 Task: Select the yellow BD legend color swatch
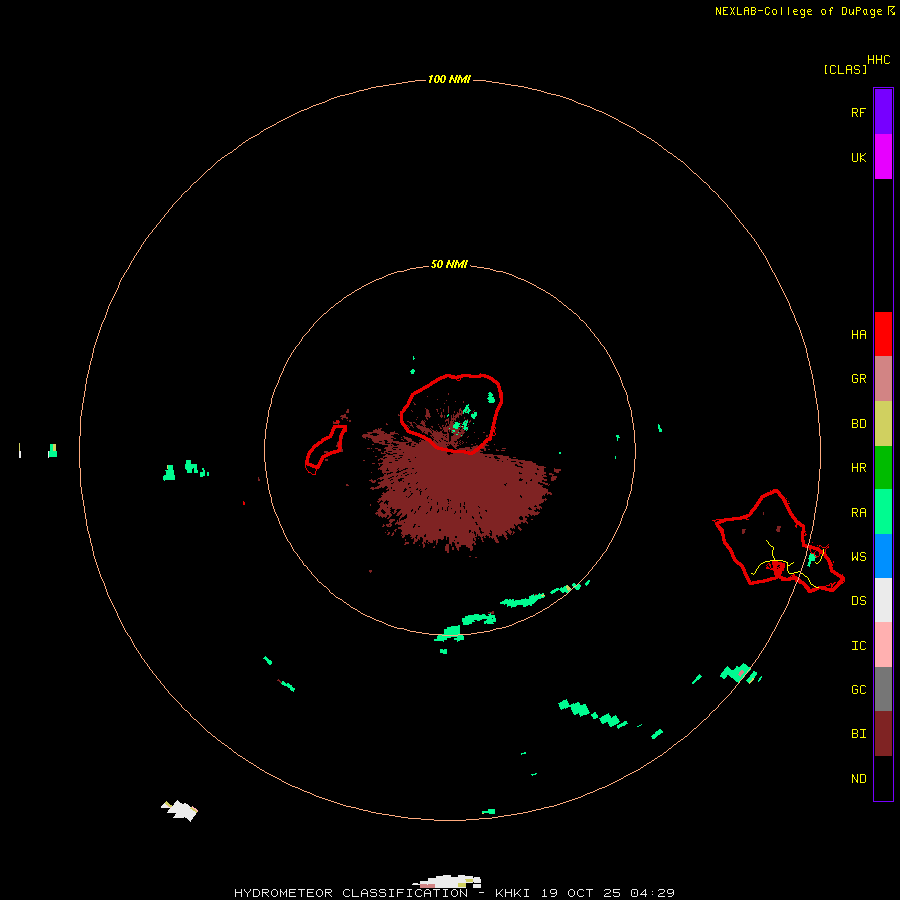pyautogui.click(x=883, y=424)
